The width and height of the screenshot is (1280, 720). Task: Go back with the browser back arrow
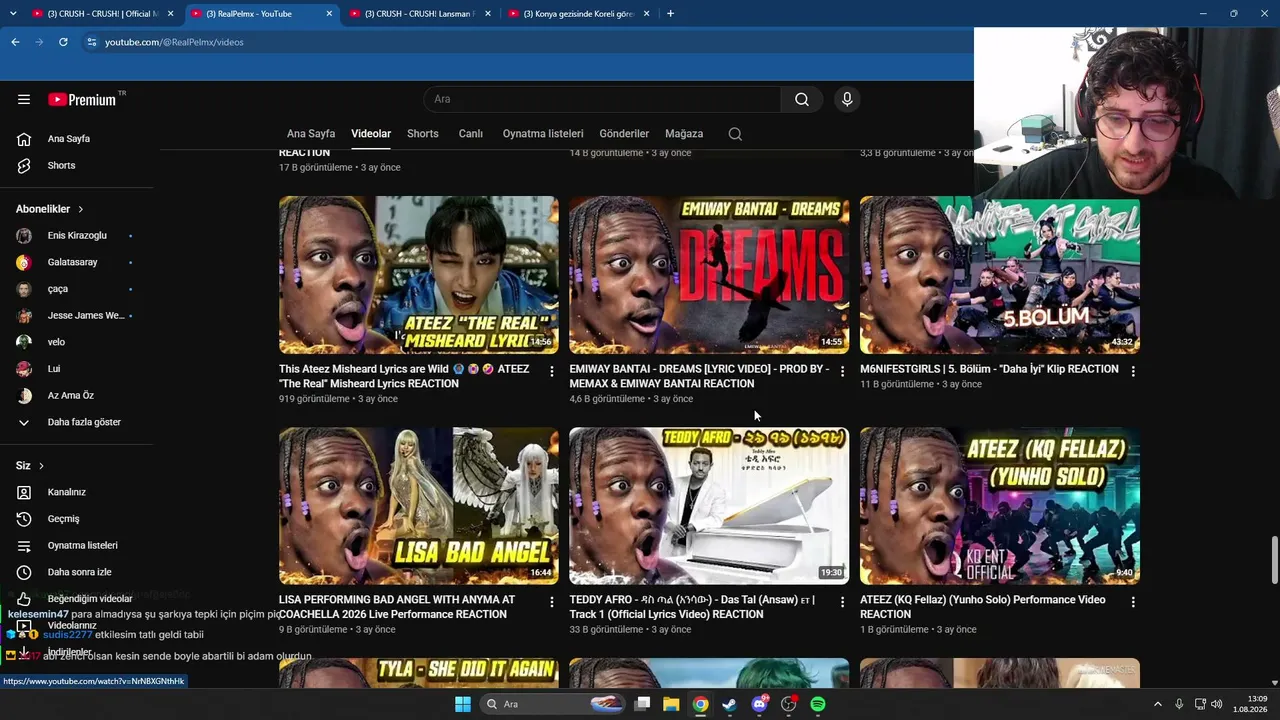pos(15,42)
